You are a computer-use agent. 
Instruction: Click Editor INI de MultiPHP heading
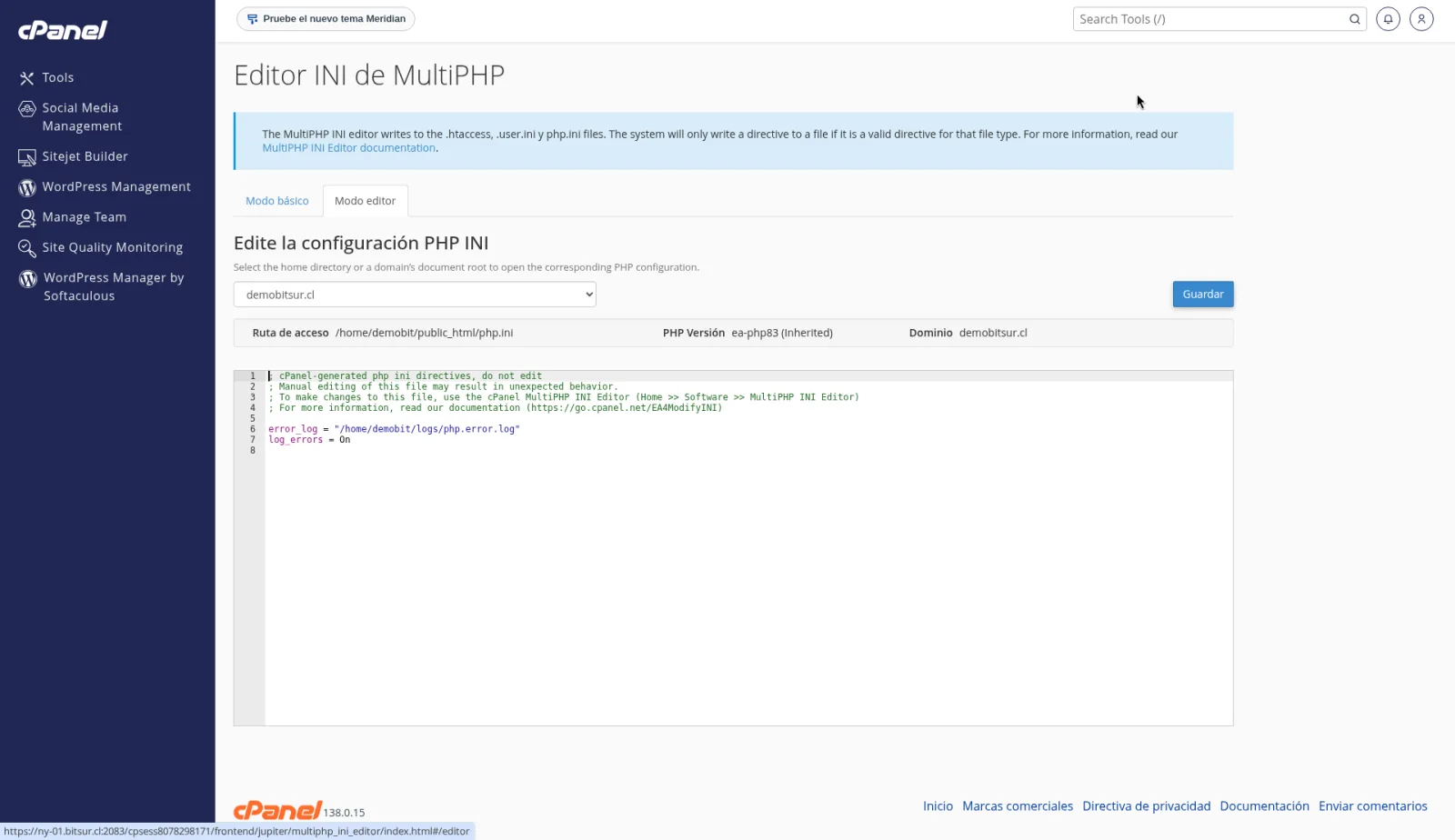click(x=369, y=75)
